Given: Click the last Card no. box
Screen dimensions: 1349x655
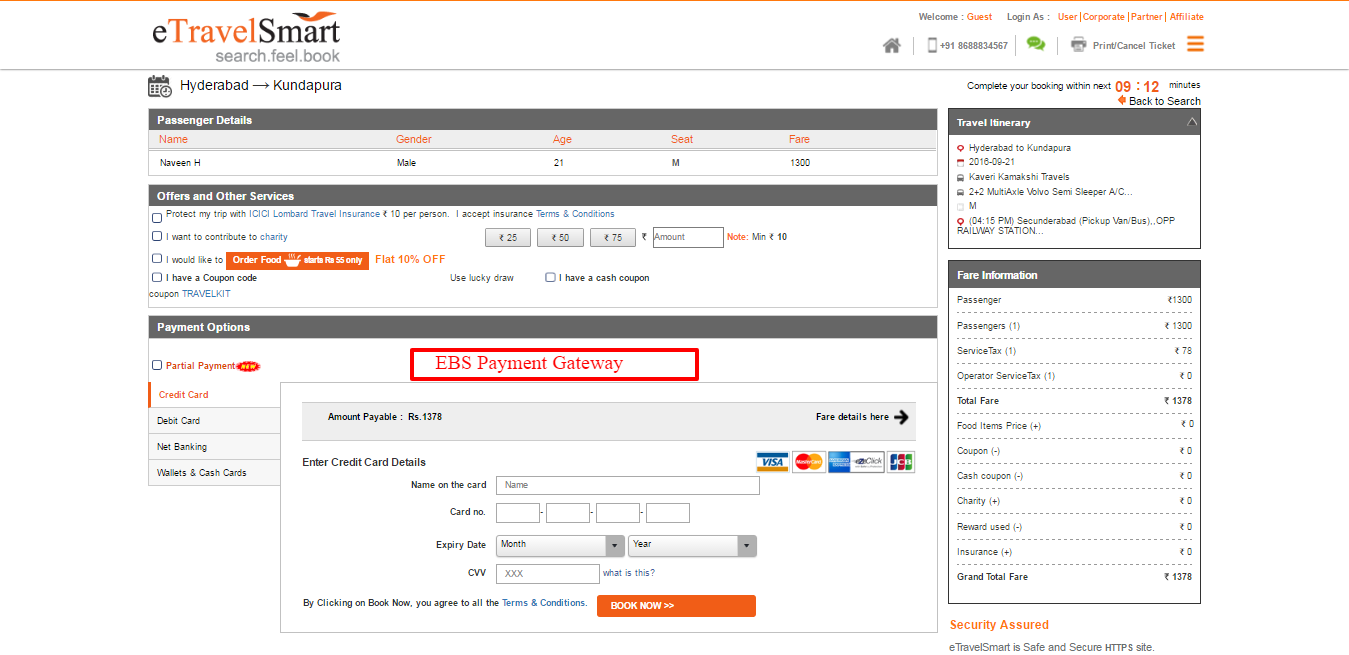Looking at the screenshot, I should coord(668,513).
